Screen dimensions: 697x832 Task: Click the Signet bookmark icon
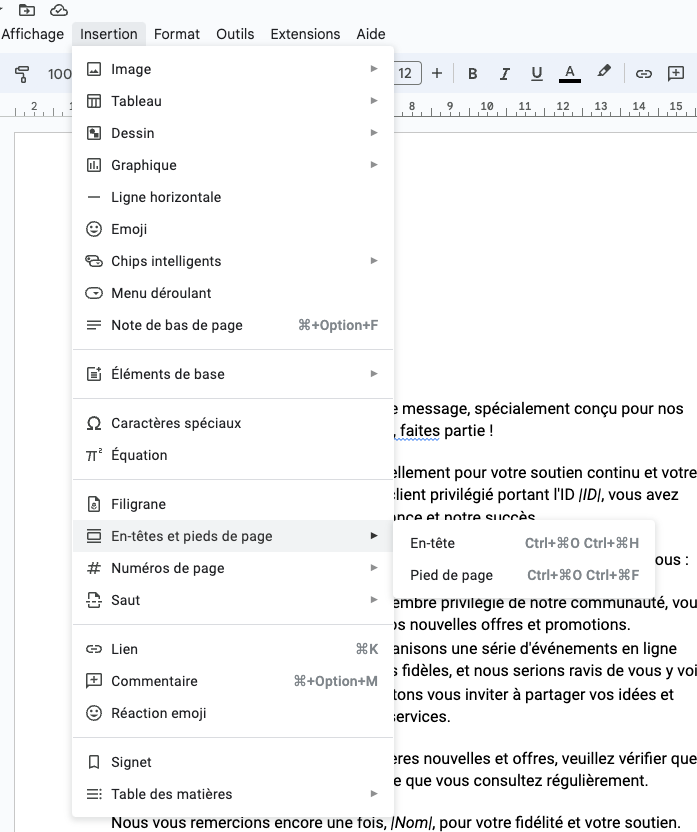tap(94, 762)
